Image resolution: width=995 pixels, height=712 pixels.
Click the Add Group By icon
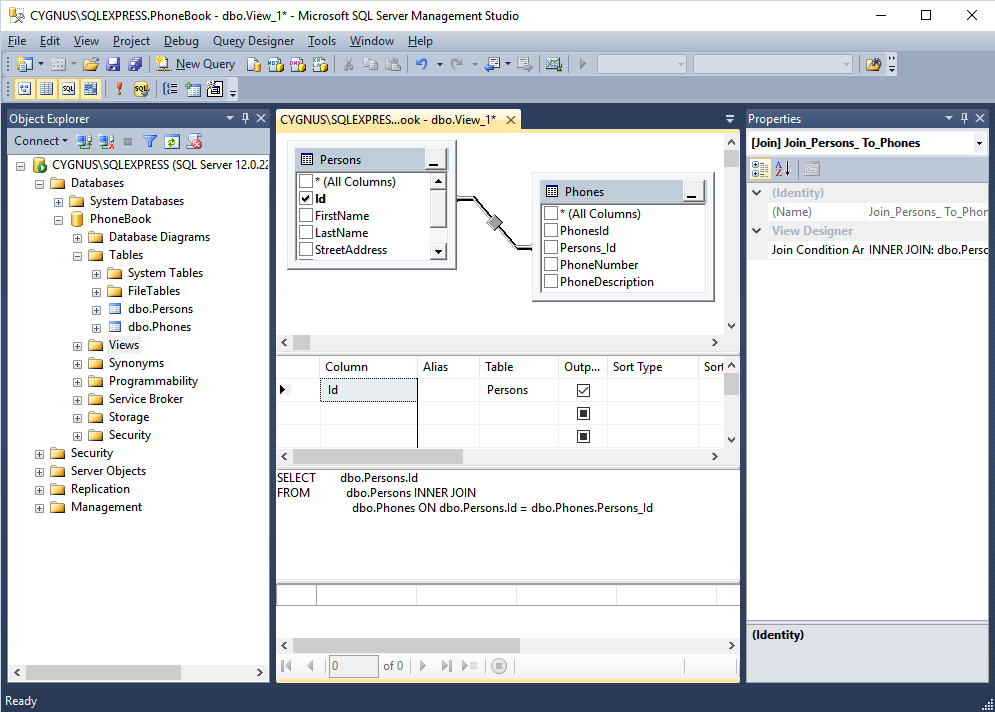(x=170, y=89)
